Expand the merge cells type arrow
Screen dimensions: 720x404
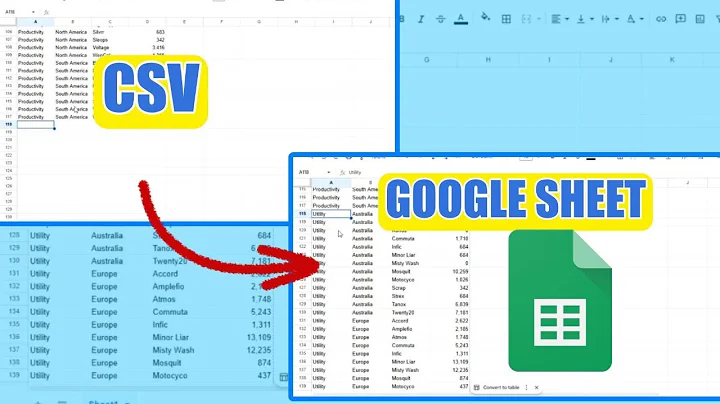pyautogui.click(x=539, y=19)
